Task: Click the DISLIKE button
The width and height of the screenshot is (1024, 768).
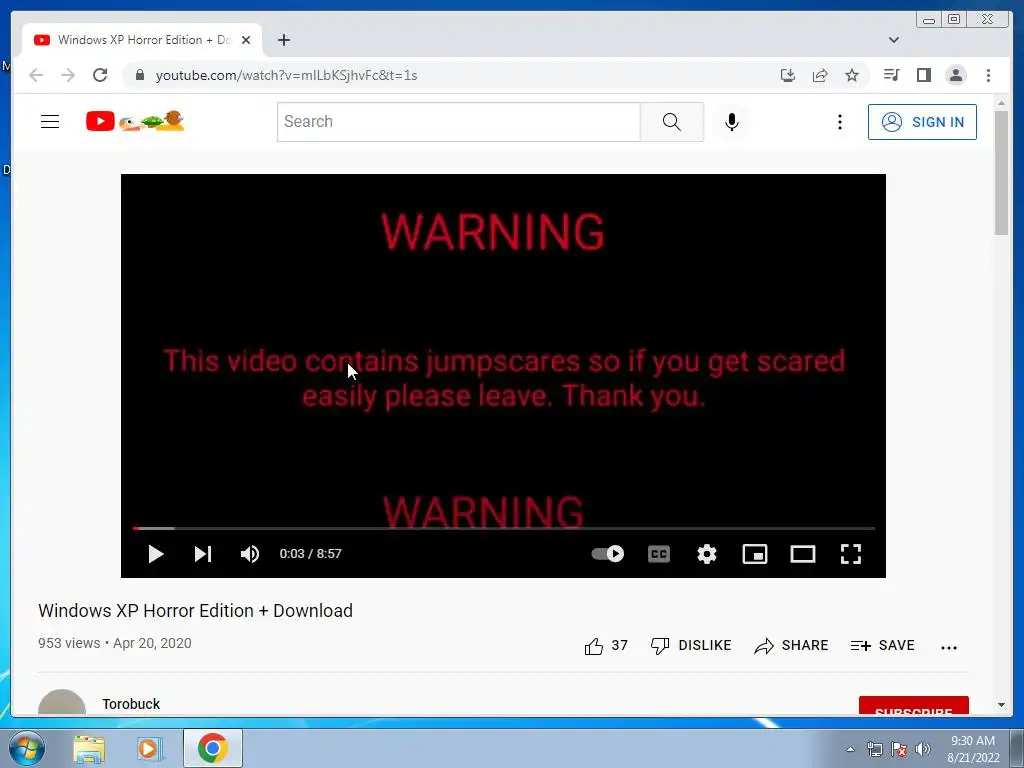Action: [x=691, y=646]
